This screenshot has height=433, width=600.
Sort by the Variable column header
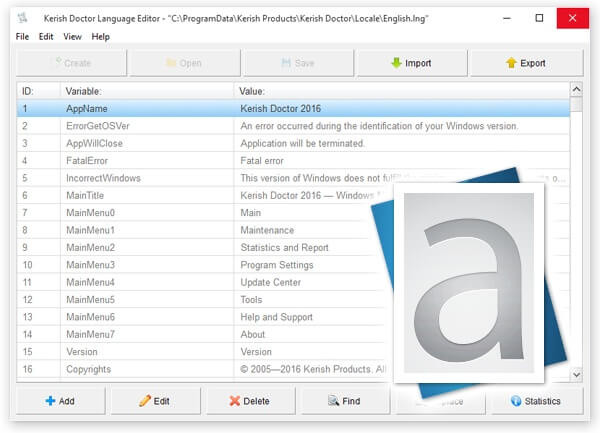[147, 91]
